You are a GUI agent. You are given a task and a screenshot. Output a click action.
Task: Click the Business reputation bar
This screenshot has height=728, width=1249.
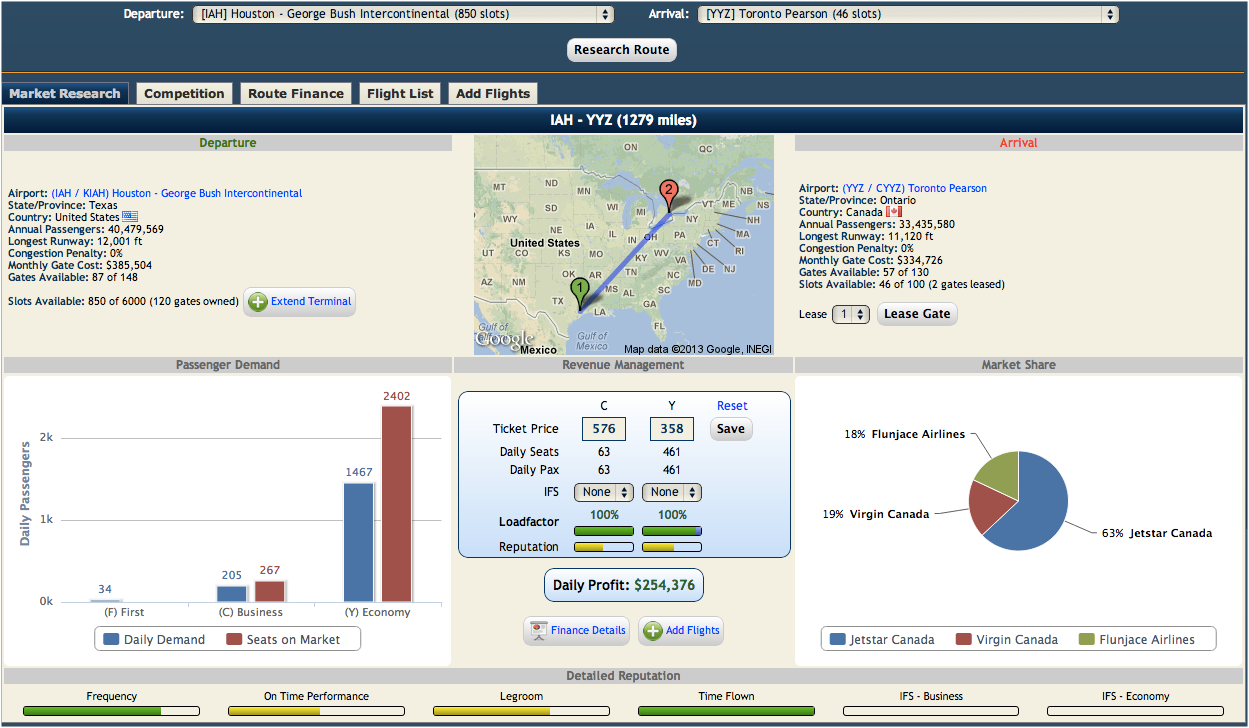604,547
